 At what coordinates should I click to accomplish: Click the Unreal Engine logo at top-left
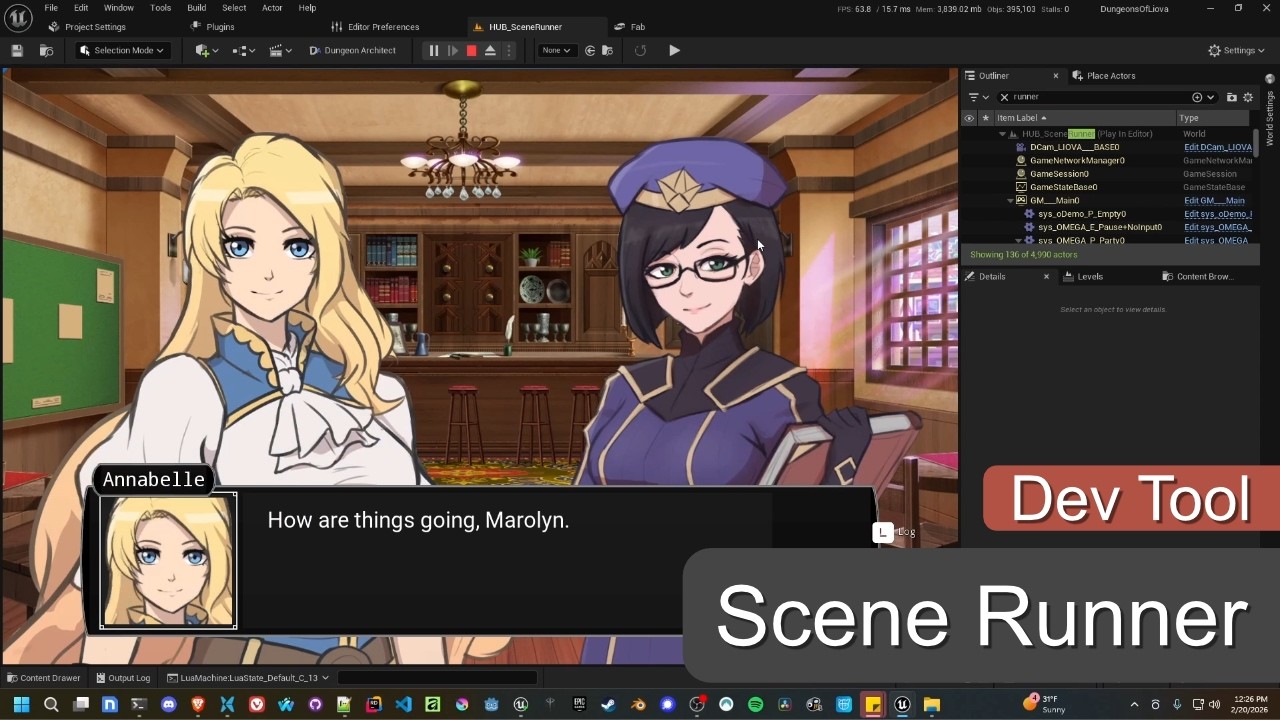[19, 17]
